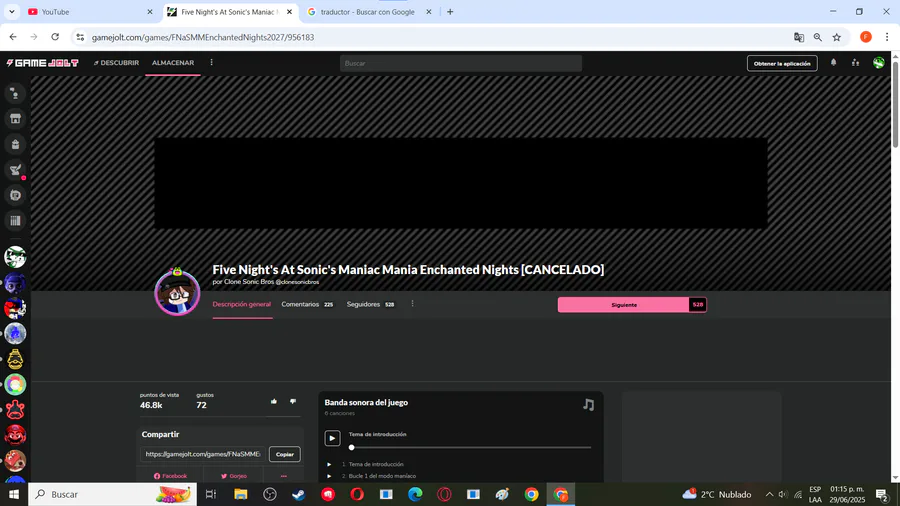
Task: Open weather widget 2°C Nublado
Action: [x=717, y=495]
